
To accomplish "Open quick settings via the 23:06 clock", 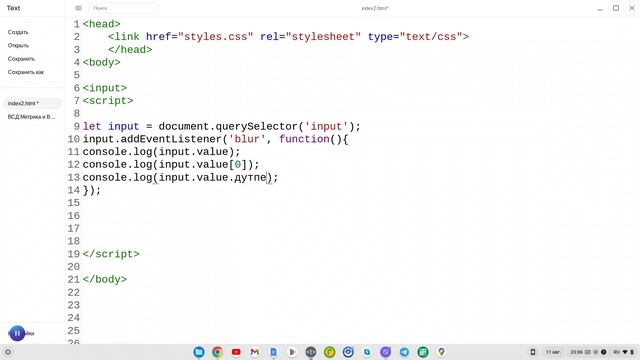I will pyautogui.click(x=576, y=352).
